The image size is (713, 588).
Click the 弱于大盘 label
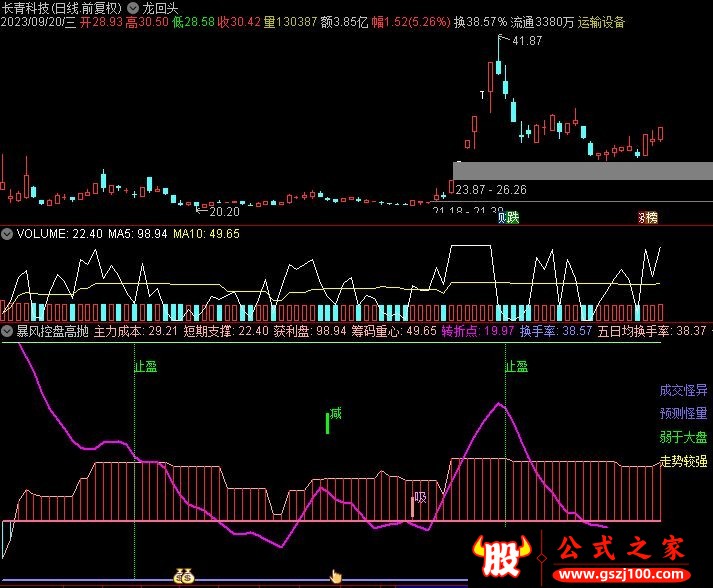tap(683, 437)
